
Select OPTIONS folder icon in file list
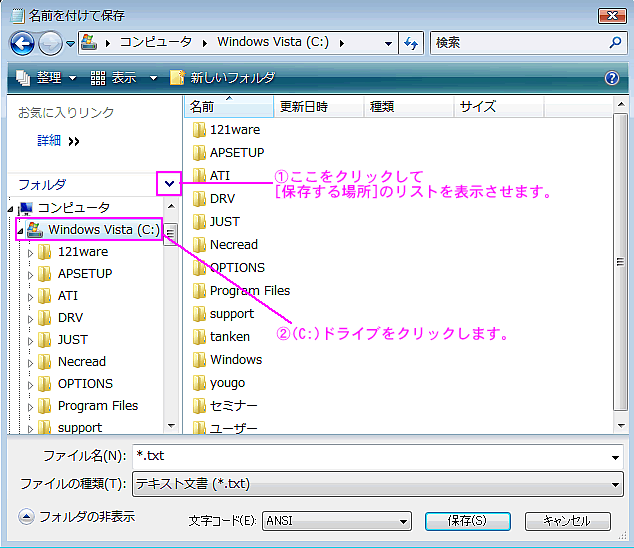199,268
